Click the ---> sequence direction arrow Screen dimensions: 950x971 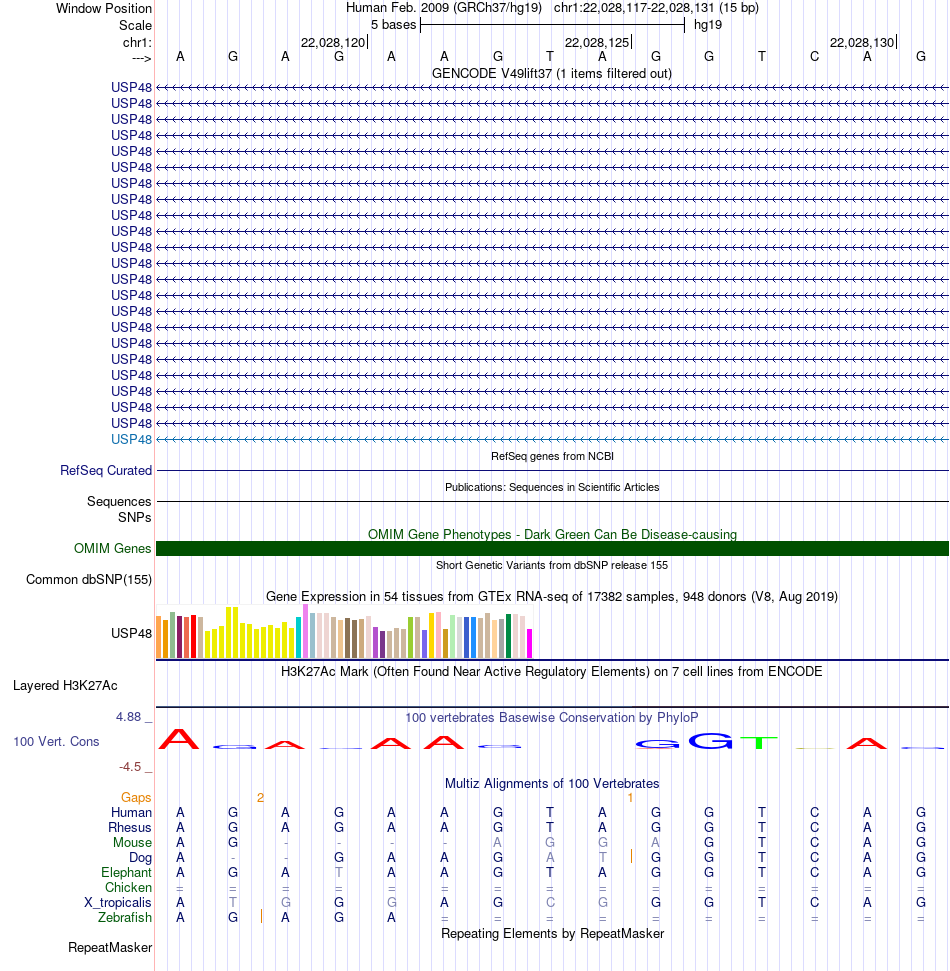(x=141, y=58)
